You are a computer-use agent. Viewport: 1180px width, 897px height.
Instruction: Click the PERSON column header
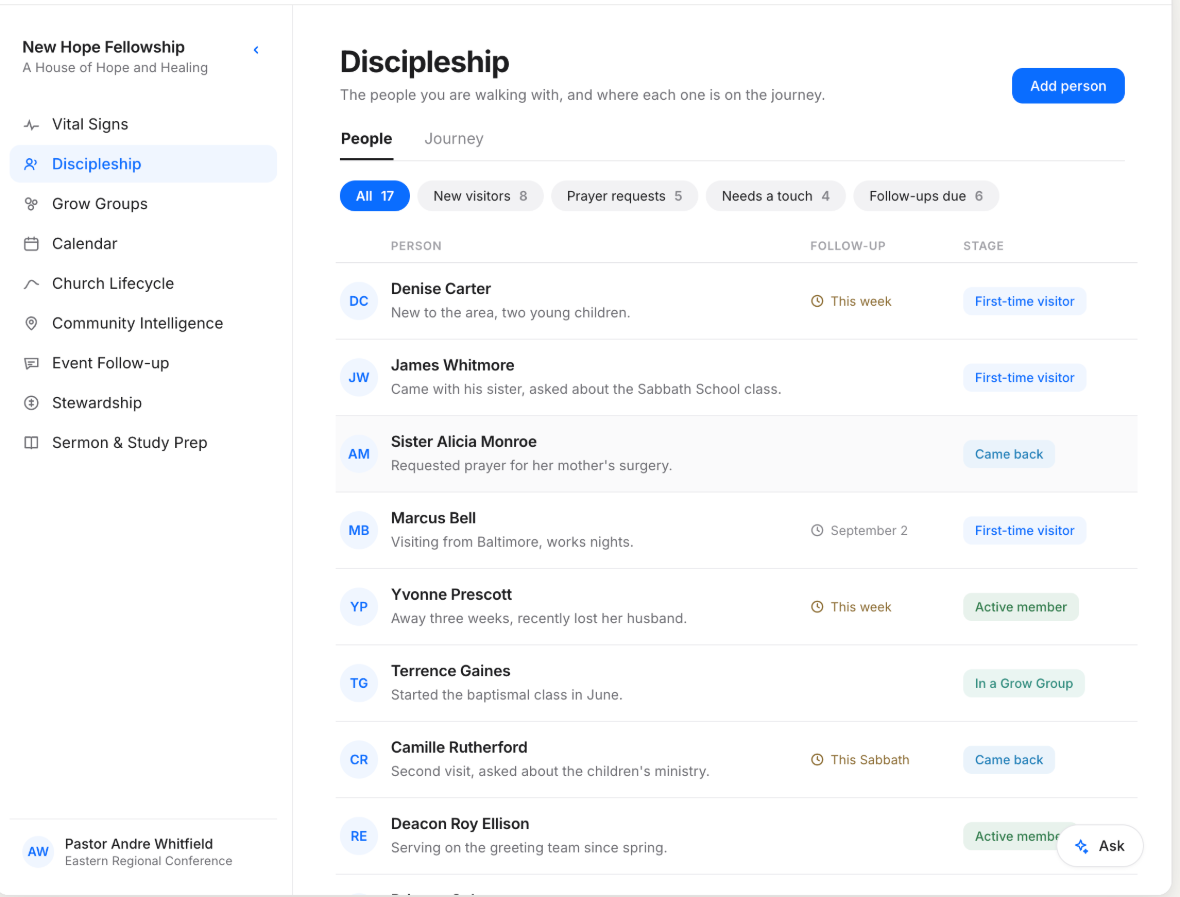(416, 246)
